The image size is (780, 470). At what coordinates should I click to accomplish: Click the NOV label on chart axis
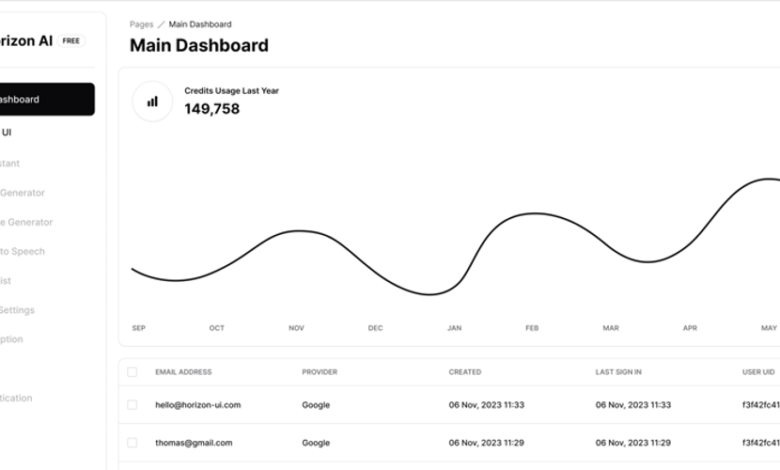[296, 328]
